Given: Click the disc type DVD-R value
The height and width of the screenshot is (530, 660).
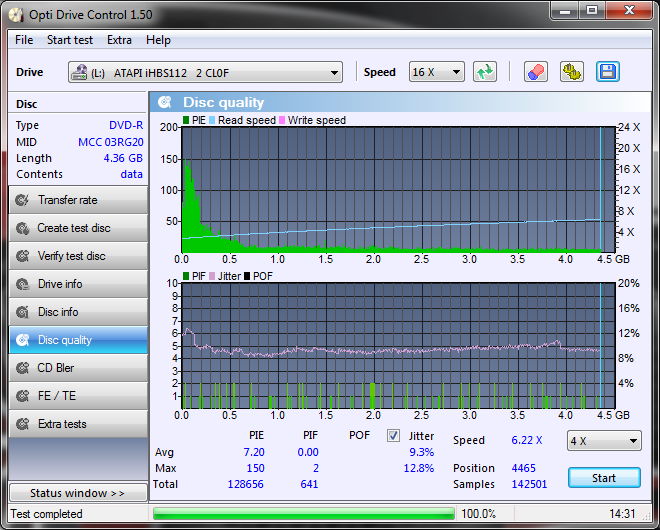Looking at the screenshot, I should [x=126, y=125].
